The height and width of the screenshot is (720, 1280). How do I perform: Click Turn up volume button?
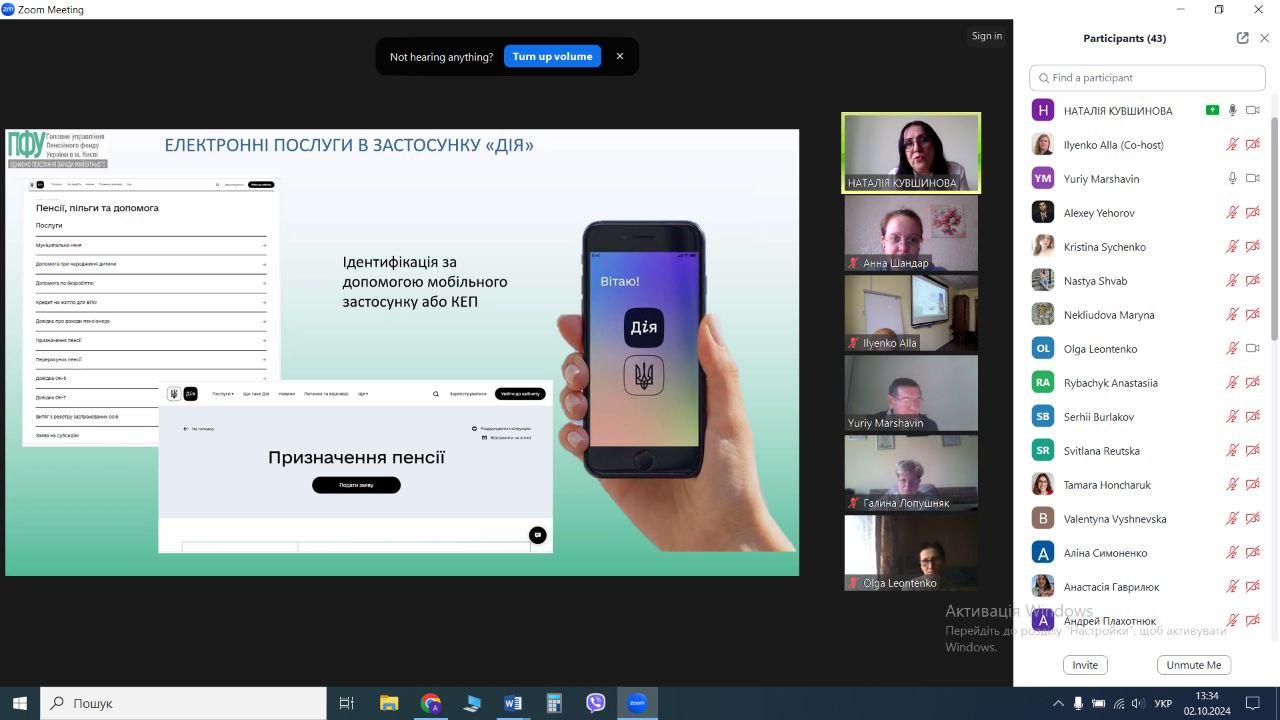point(552,56)
